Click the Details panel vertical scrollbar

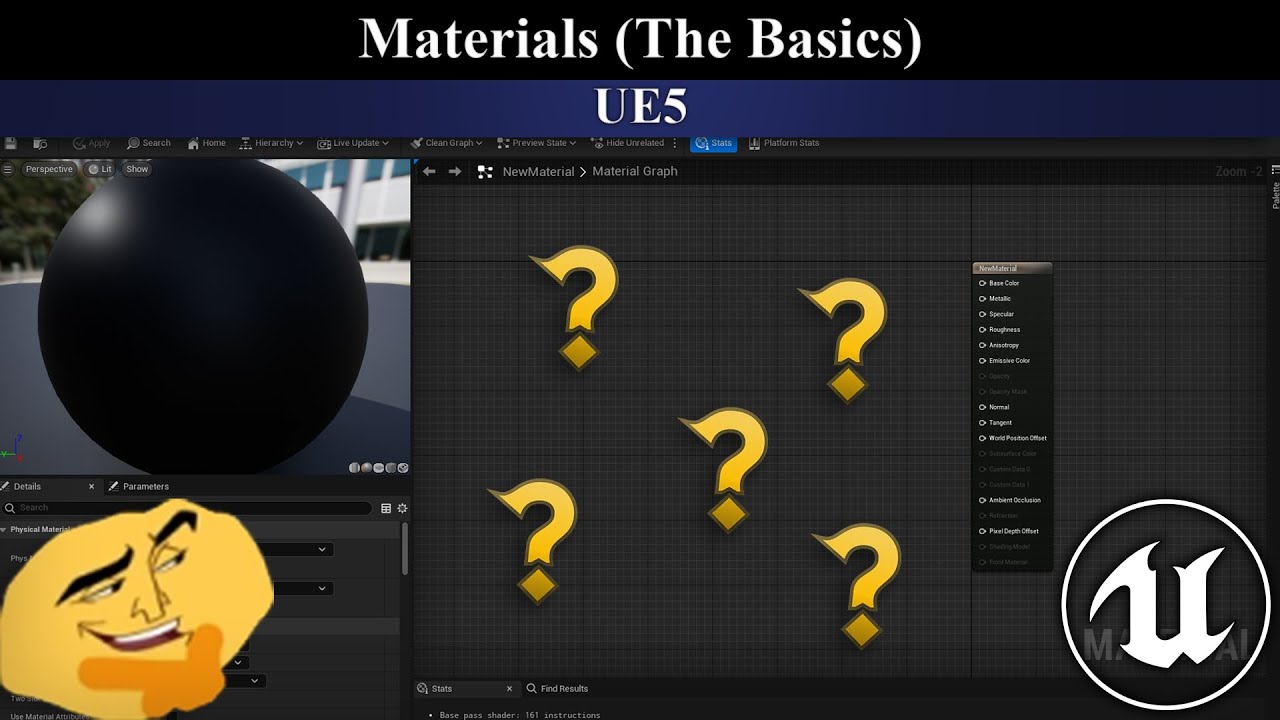[404, 548]
